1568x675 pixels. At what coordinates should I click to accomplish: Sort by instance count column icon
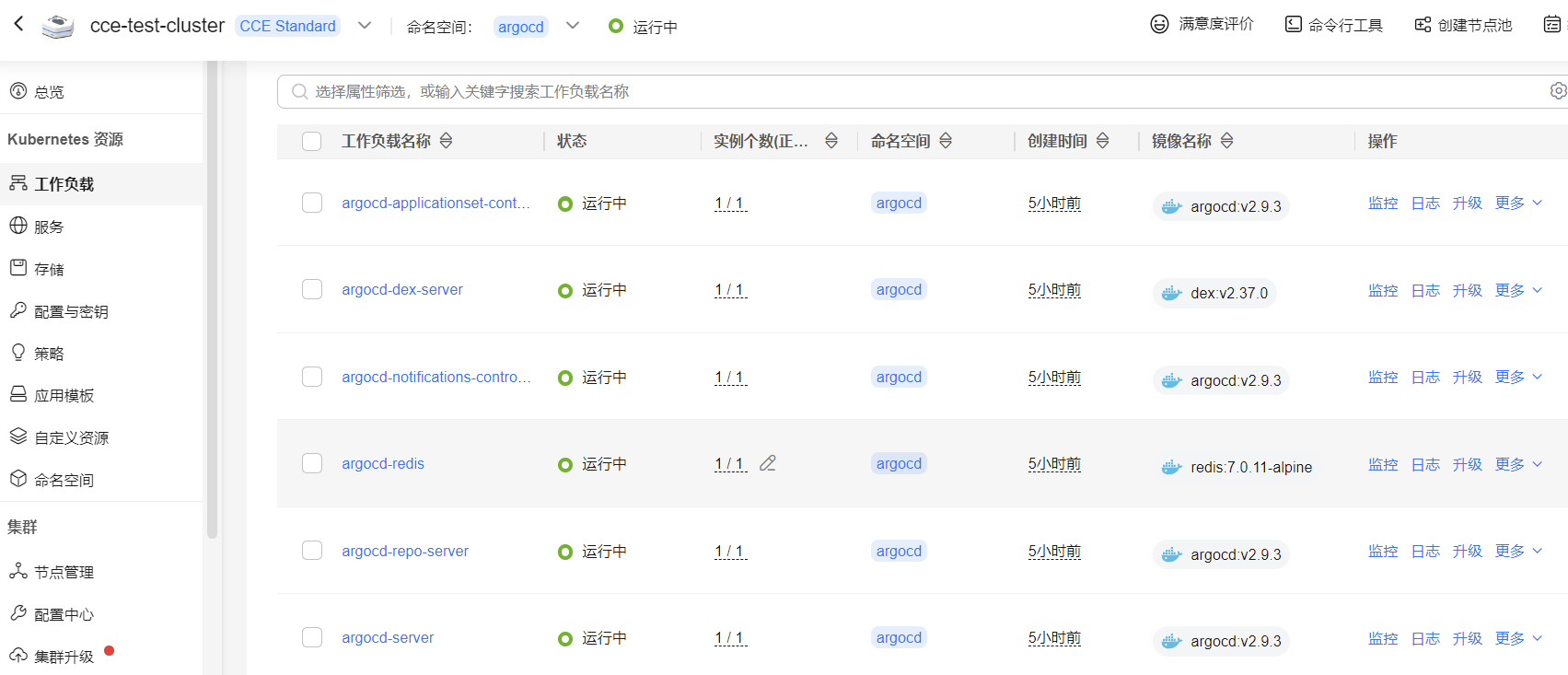831,141
